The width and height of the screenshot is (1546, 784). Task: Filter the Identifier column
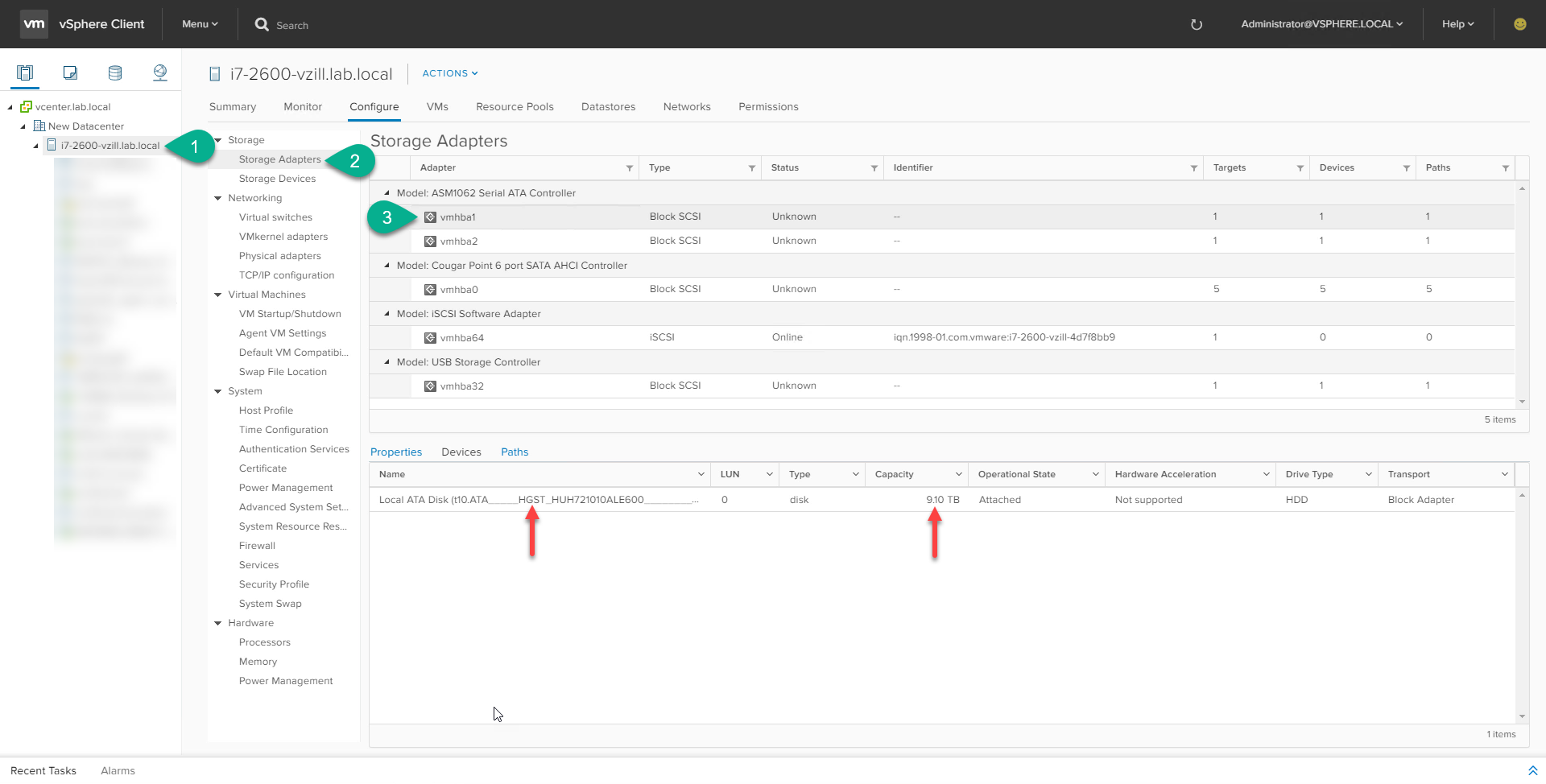point(1194,168)
